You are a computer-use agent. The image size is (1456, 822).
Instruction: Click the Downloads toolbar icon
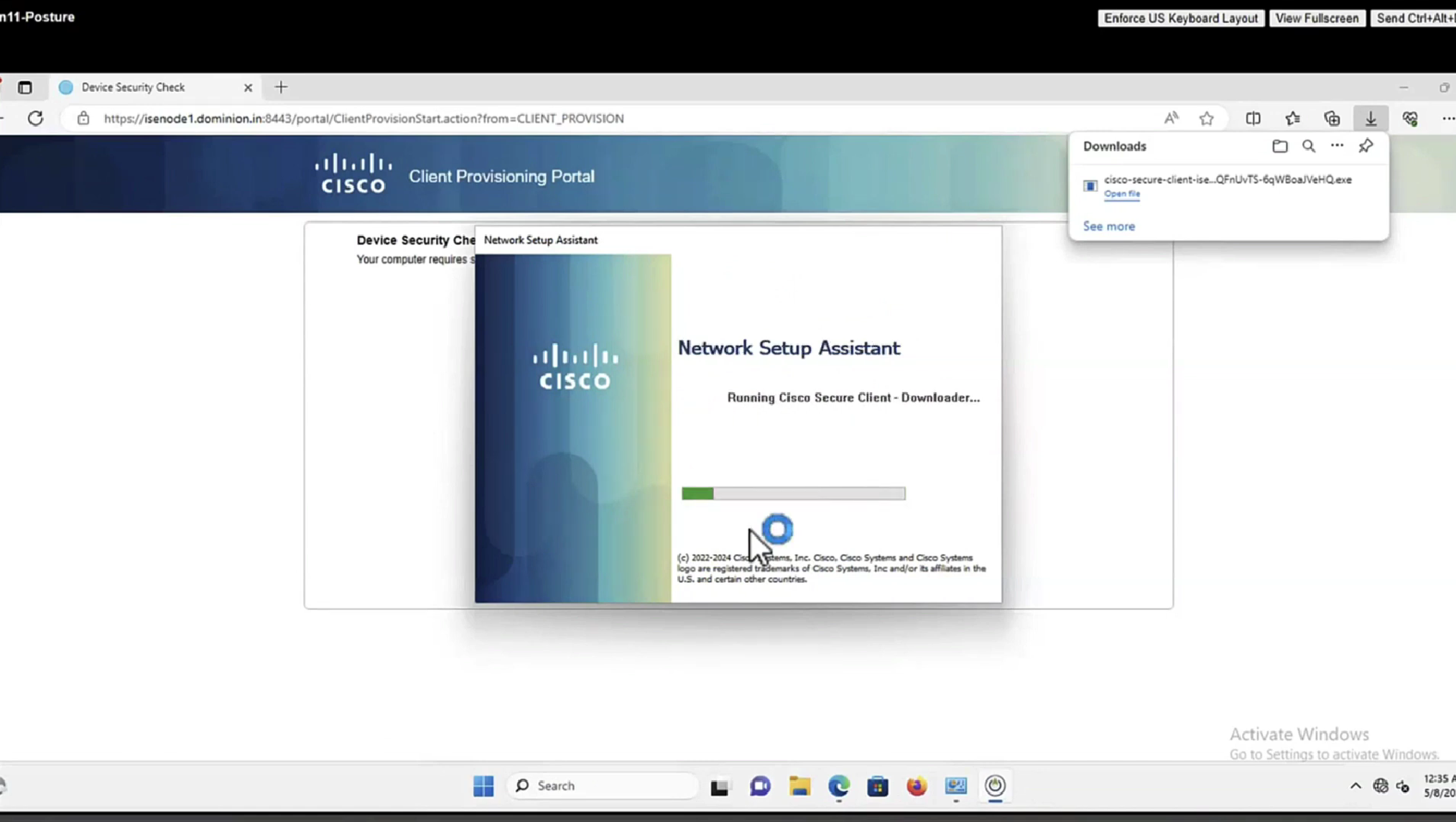click(x=1371, y=119)
